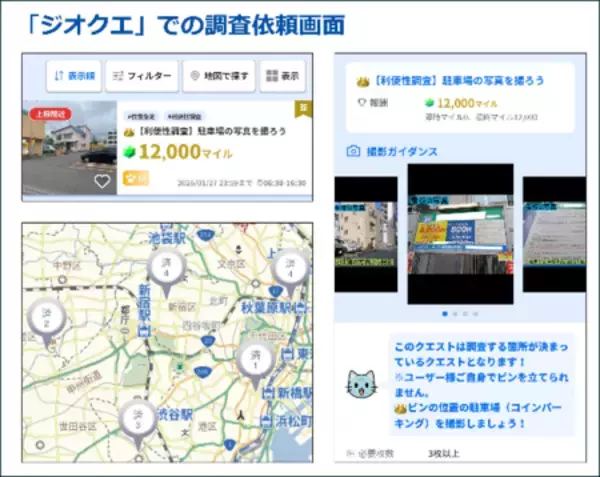Click the orange paw badge on quest card

pyautogui.click(x=135, y=178)
